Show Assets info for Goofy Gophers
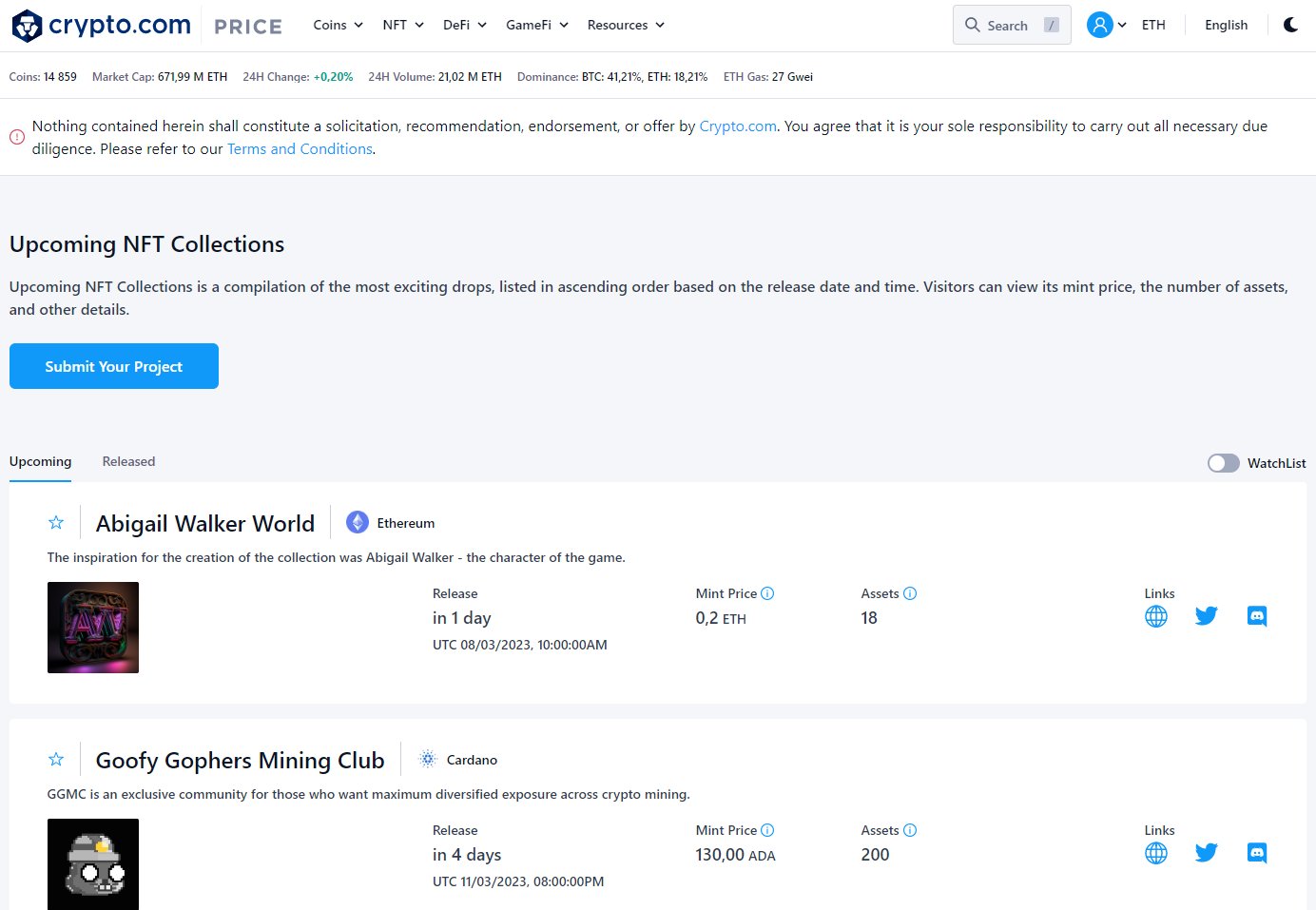 pyautogui.click(x=910, y=830)
